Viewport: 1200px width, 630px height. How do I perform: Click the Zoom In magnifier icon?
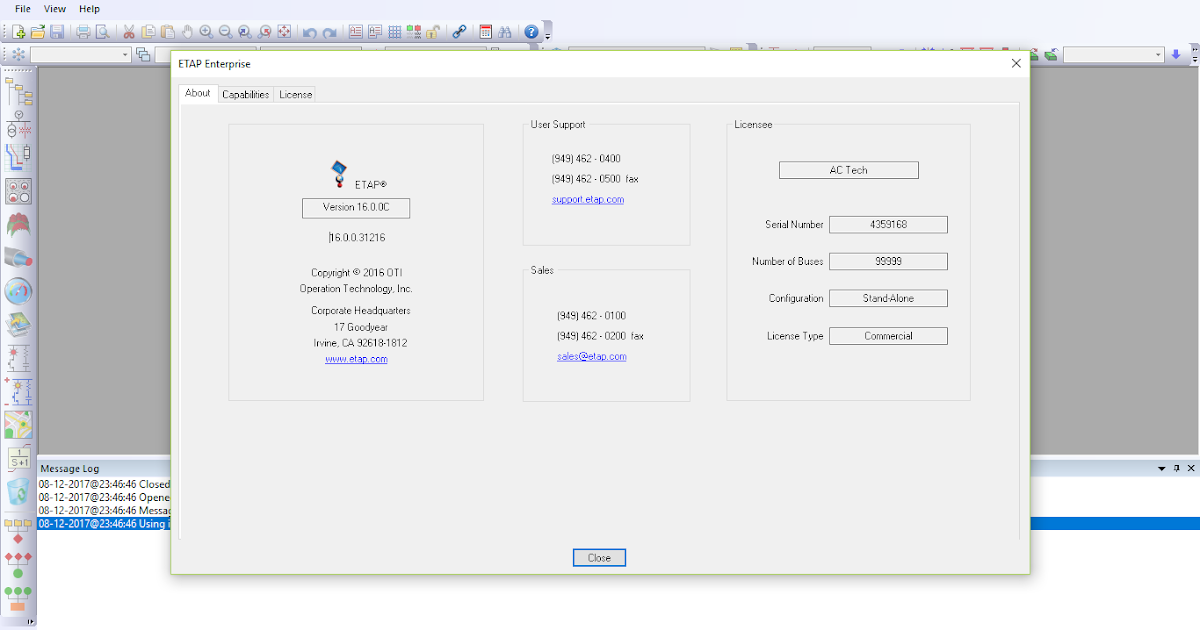tap(205, 32)
